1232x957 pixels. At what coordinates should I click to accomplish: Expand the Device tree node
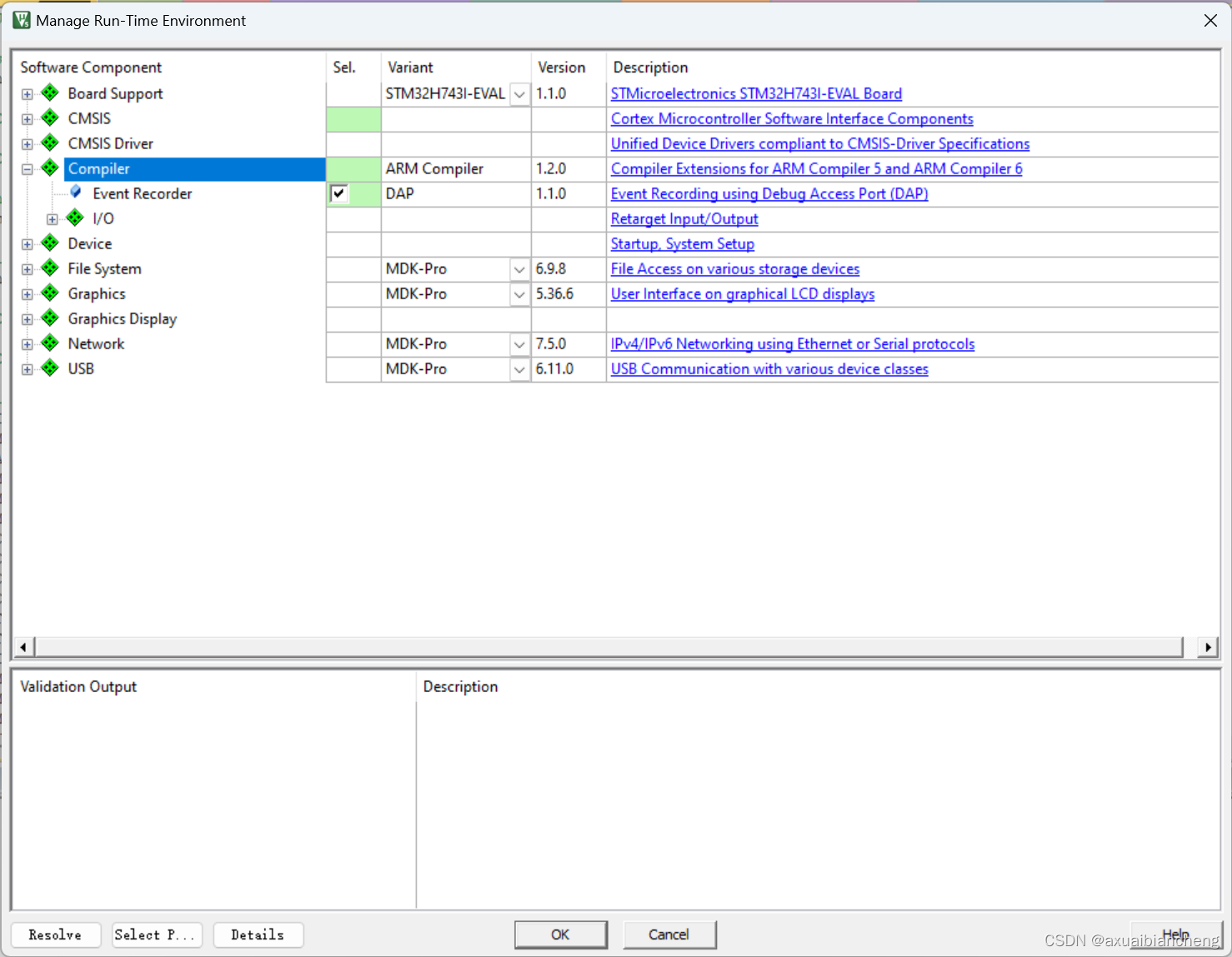[x=27, y=243]
